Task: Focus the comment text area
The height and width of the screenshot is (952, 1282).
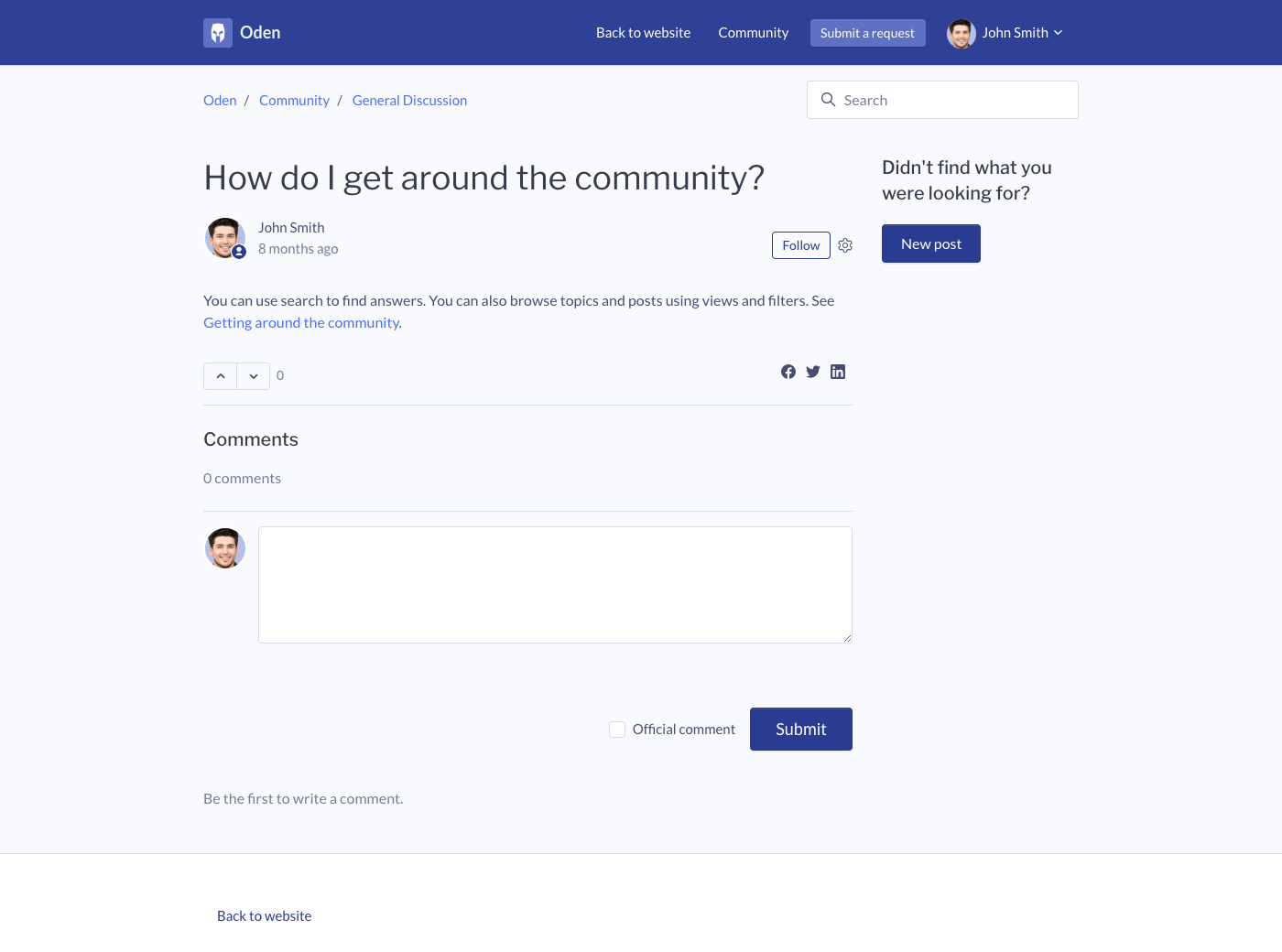Action: coord(555,585)
